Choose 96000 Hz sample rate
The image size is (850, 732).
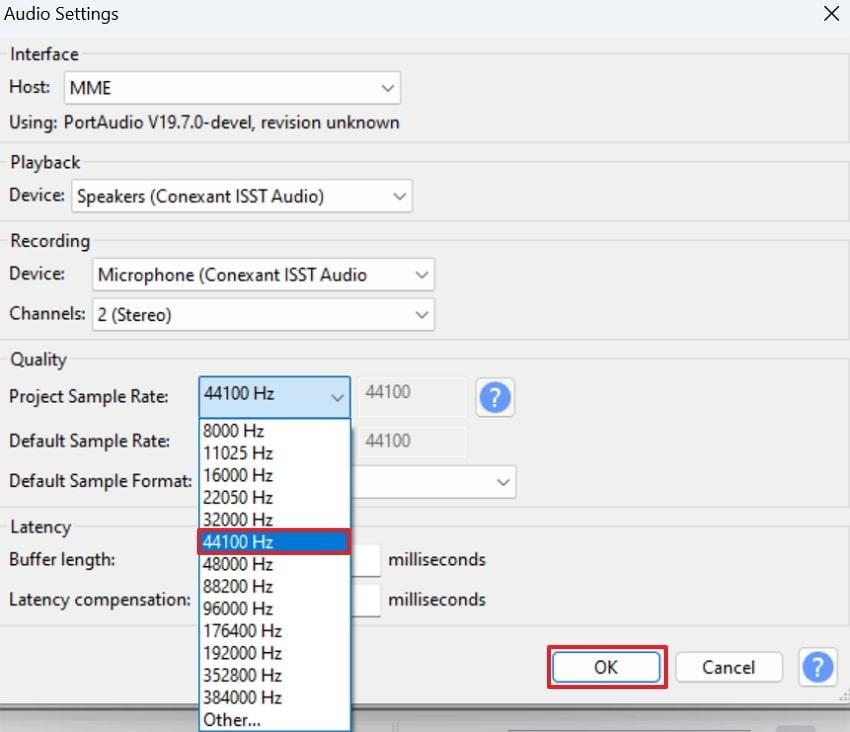point(274,608)
